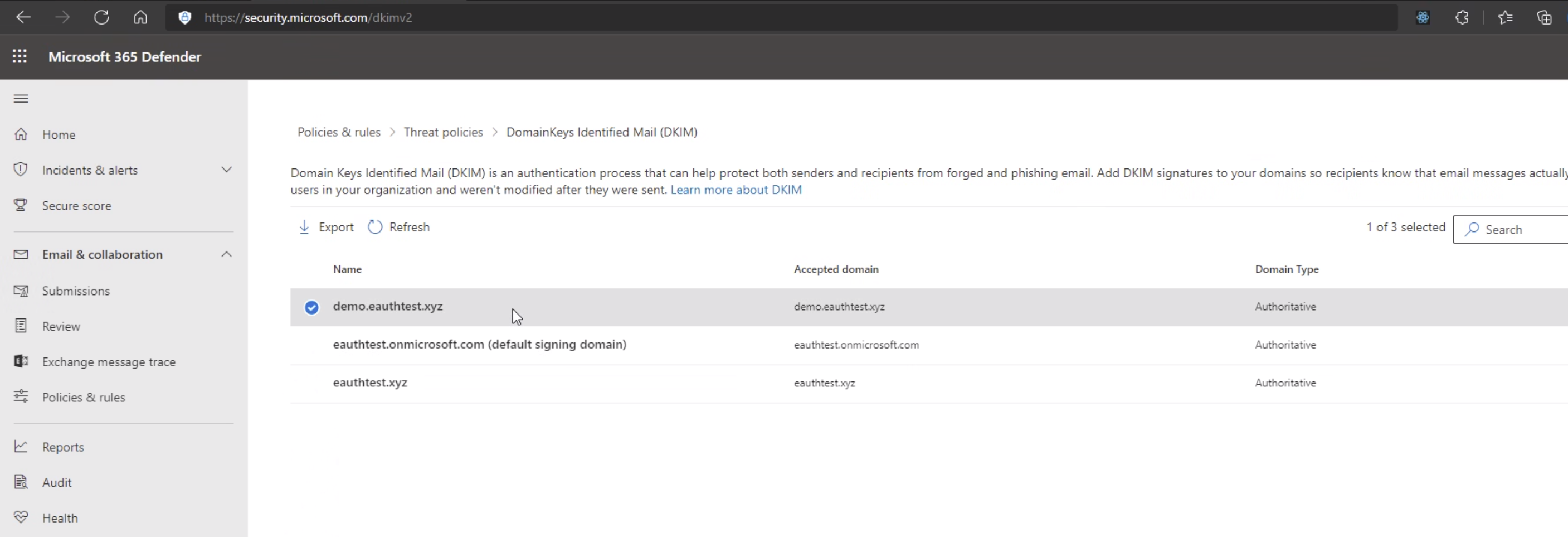Click the Policies & rules sliders icon
The width and height of the screenshot is (1568, 537).
(21, 396)
